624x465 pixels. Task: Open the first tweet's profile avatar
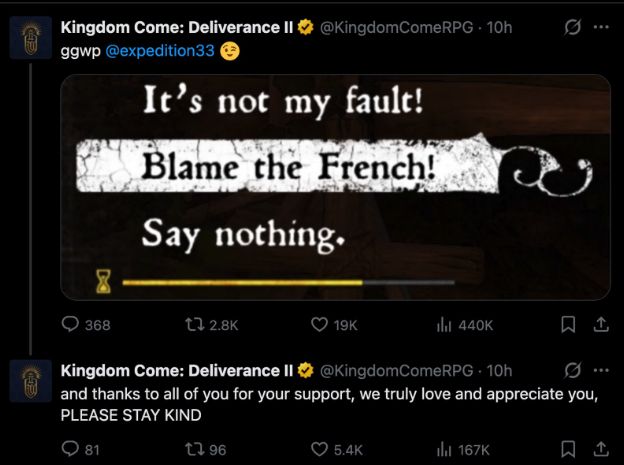[31, 37]
